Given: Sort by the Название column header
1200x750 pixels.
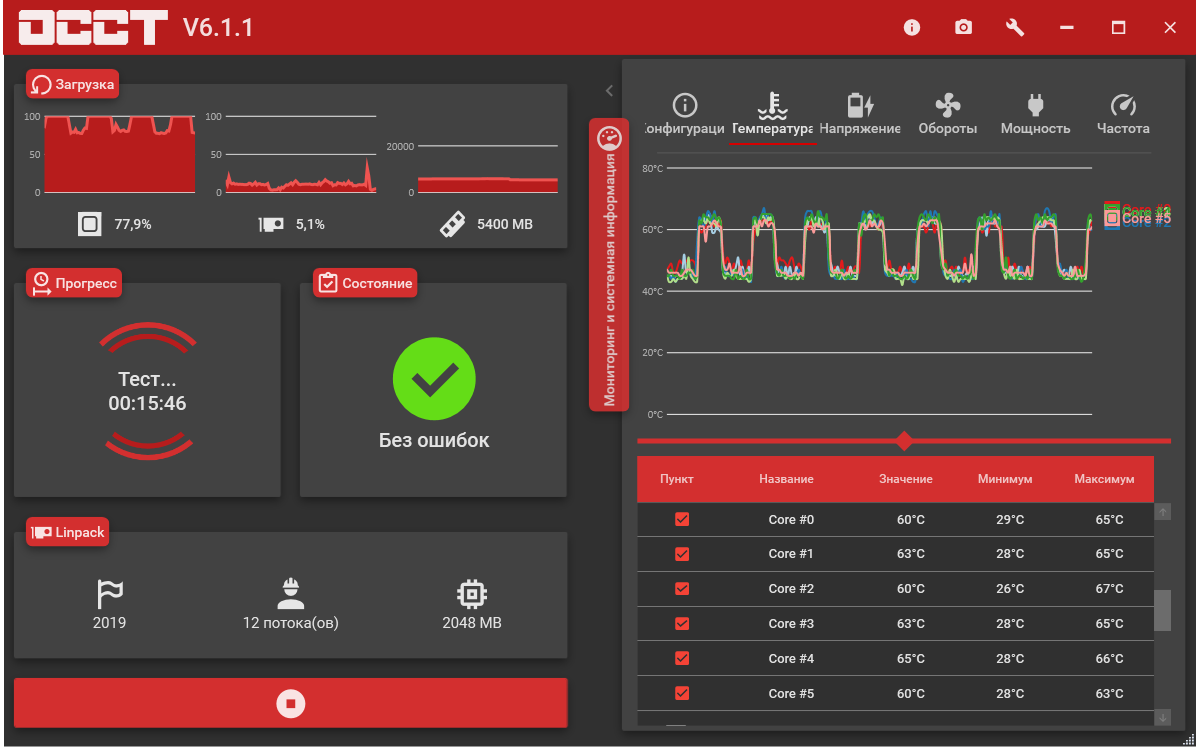Looking at the screenshot, I should [x=786, y=479].
